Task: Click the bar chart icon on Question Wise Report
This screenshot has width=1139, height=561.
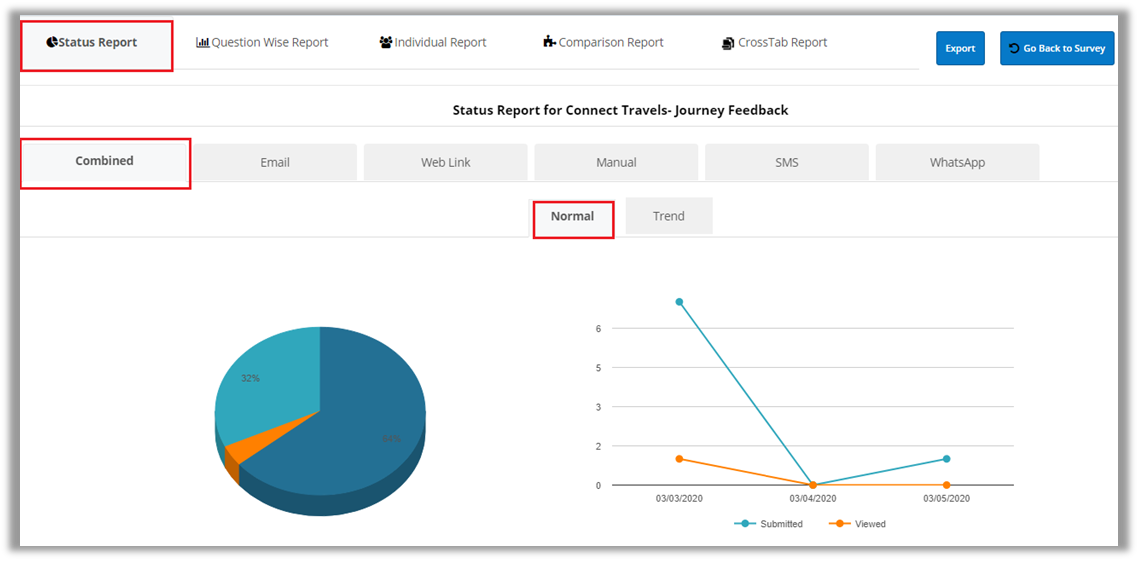Action: coord(202,42)
